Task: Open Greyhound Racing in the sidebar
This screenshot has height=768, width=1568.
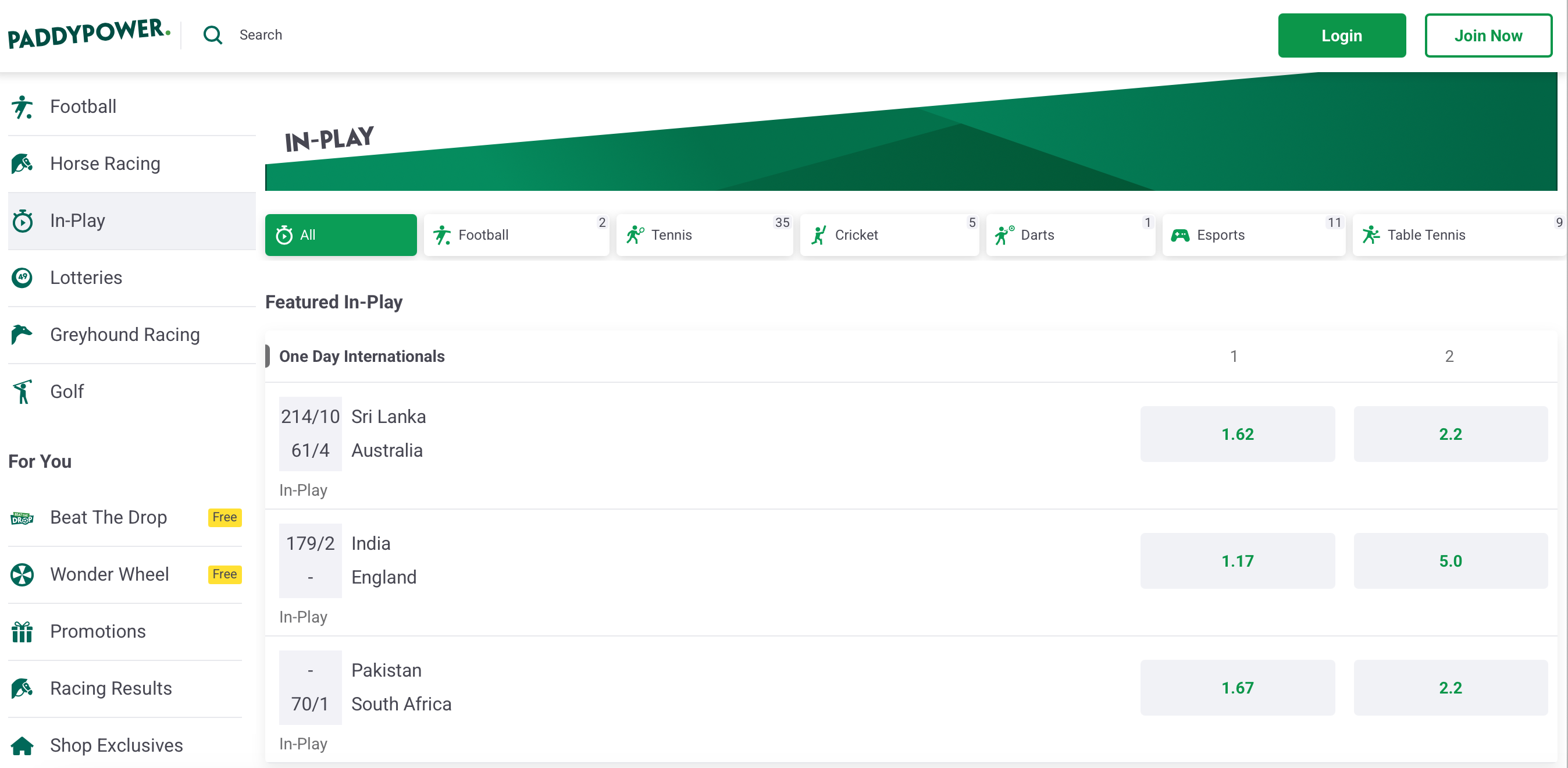Action: tap(131, 335)
